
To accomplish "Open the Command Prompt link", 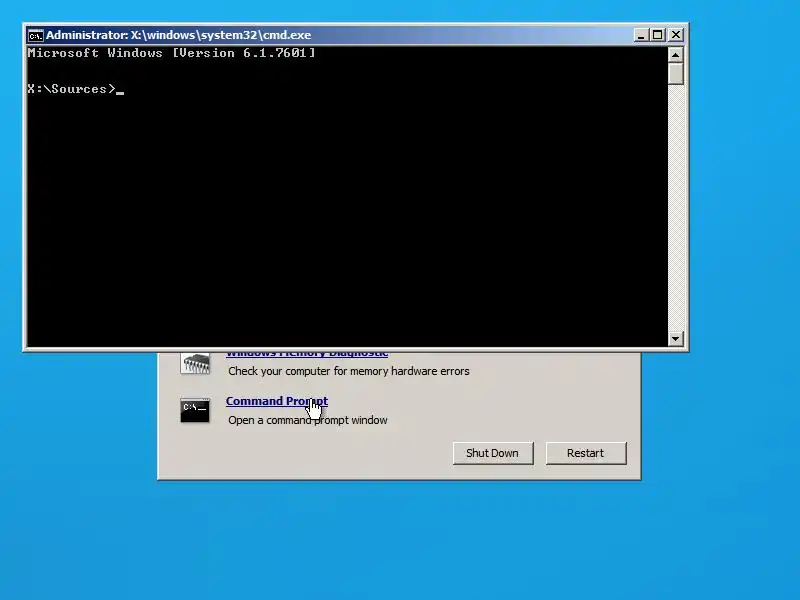I will 277,401.
